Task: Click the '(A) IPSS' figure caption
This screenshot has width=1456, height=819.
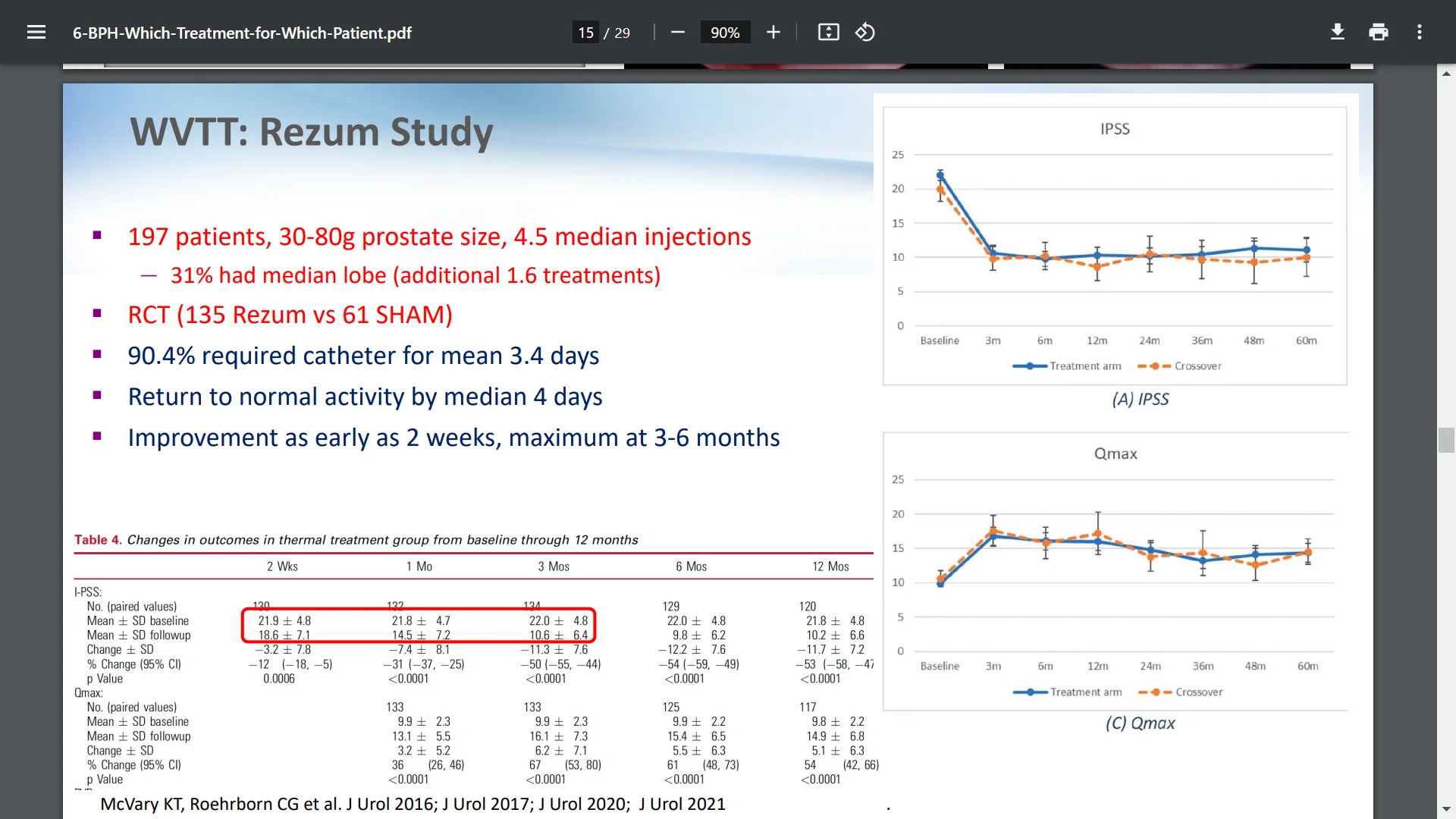Action: pos(1141,399)
